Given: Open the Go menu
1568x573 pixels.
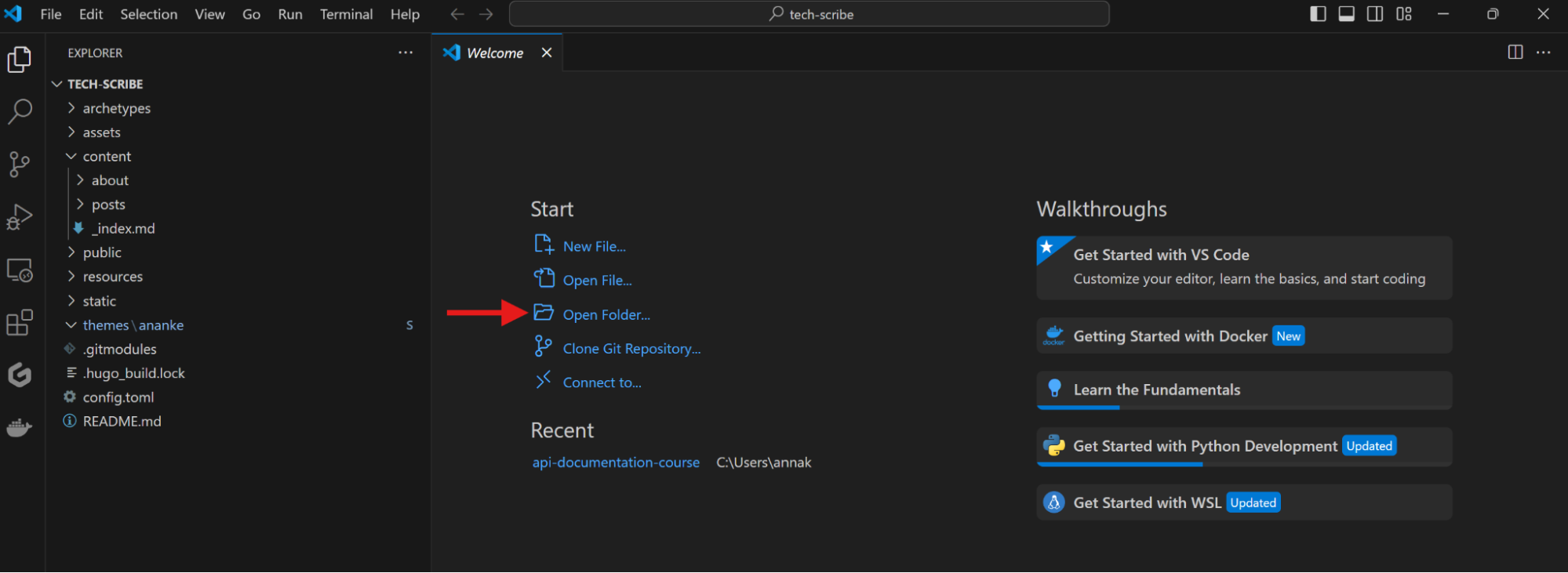Looking at the screenshot, I should [251, 14].
